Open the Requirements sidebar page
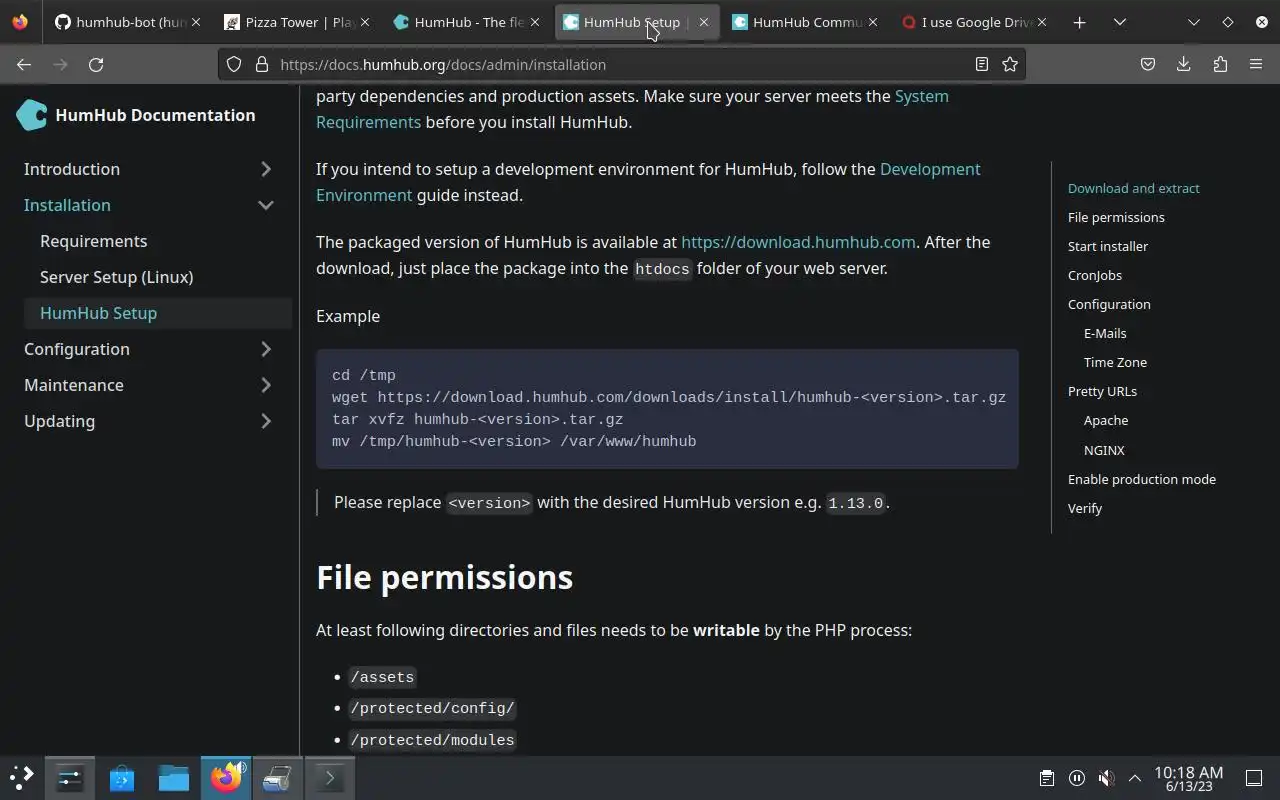Image resolution: width=1280 pixels, height=800 pixels. (93, 241)
